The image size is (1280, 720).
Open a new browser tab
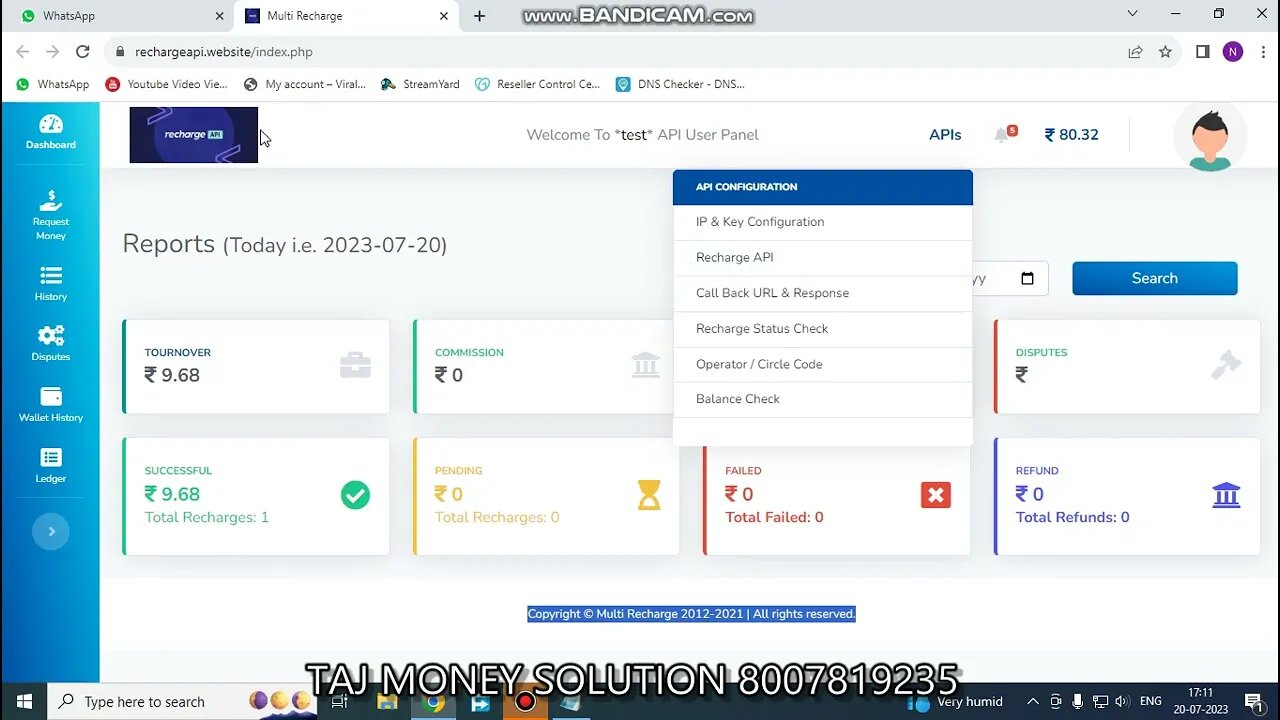tap(479, 16)
